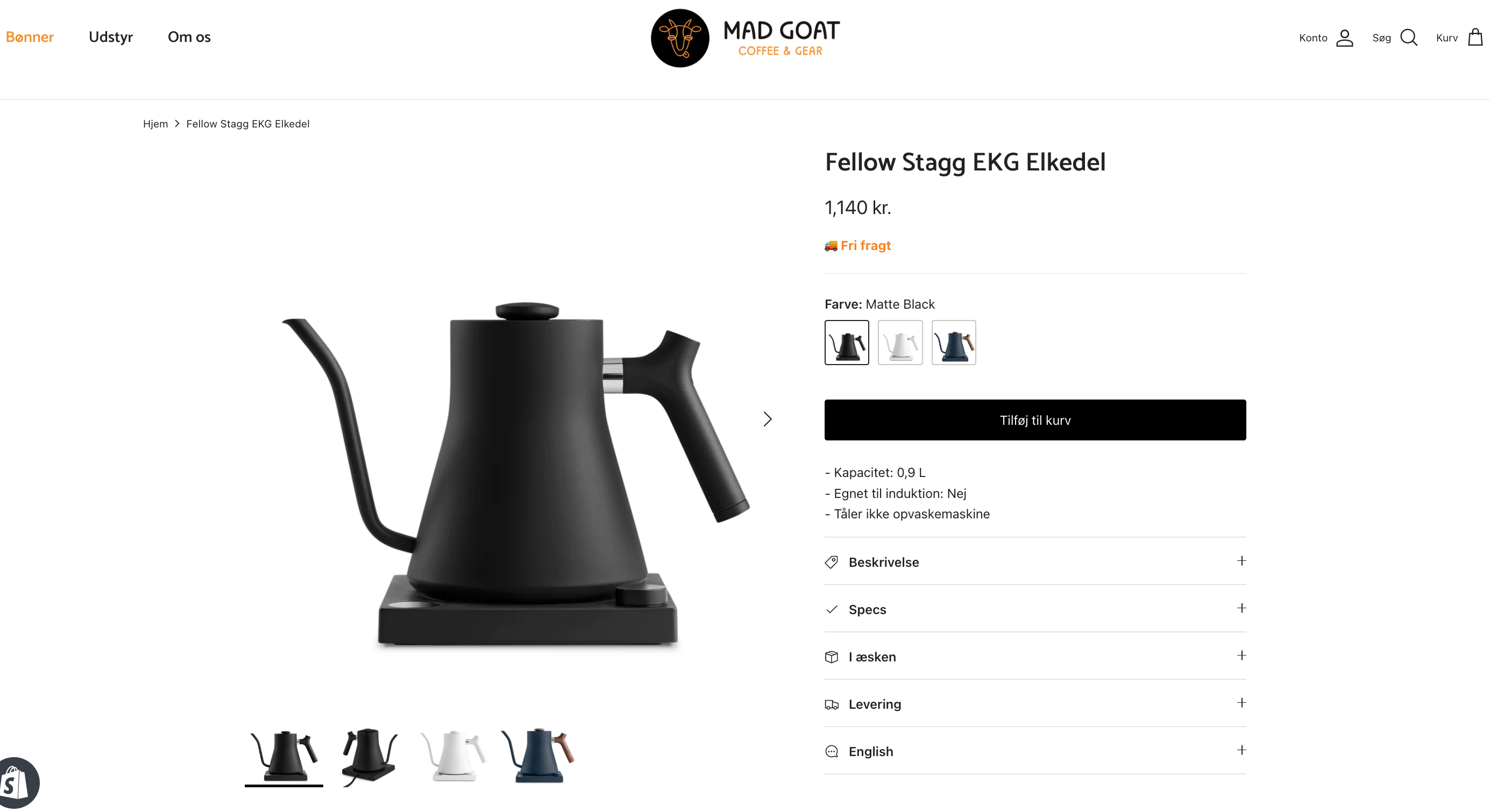1490x812 pixels.
Task: Open the Konto account icon
Action: click(1344, 38)
